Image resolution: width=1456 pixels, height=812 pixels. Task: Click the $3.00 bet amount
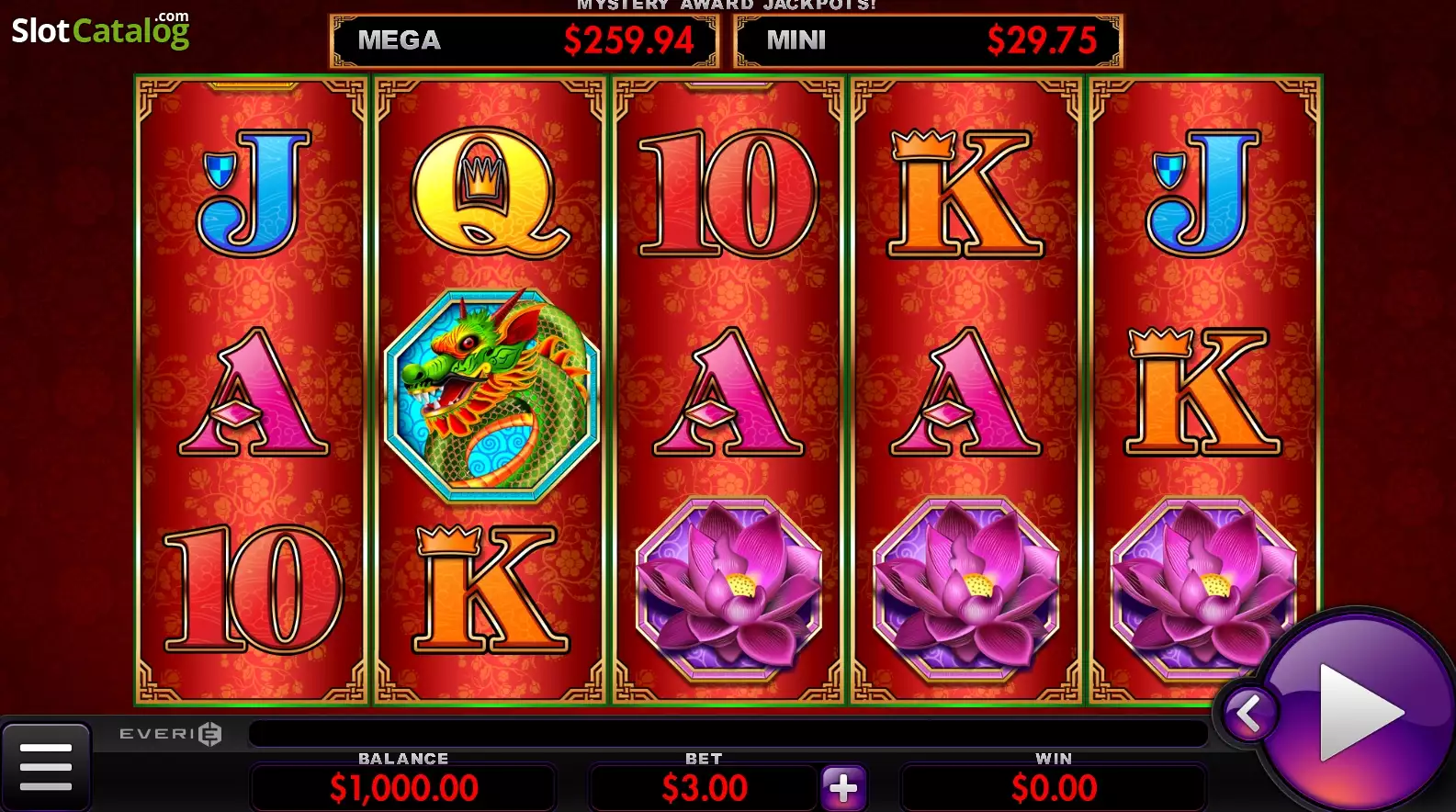(705, 787)
